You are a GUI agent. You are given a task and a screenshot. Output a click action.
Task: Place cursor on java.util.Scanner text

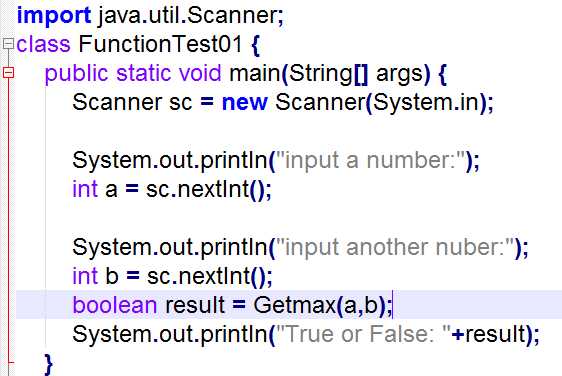click(191, 16)
